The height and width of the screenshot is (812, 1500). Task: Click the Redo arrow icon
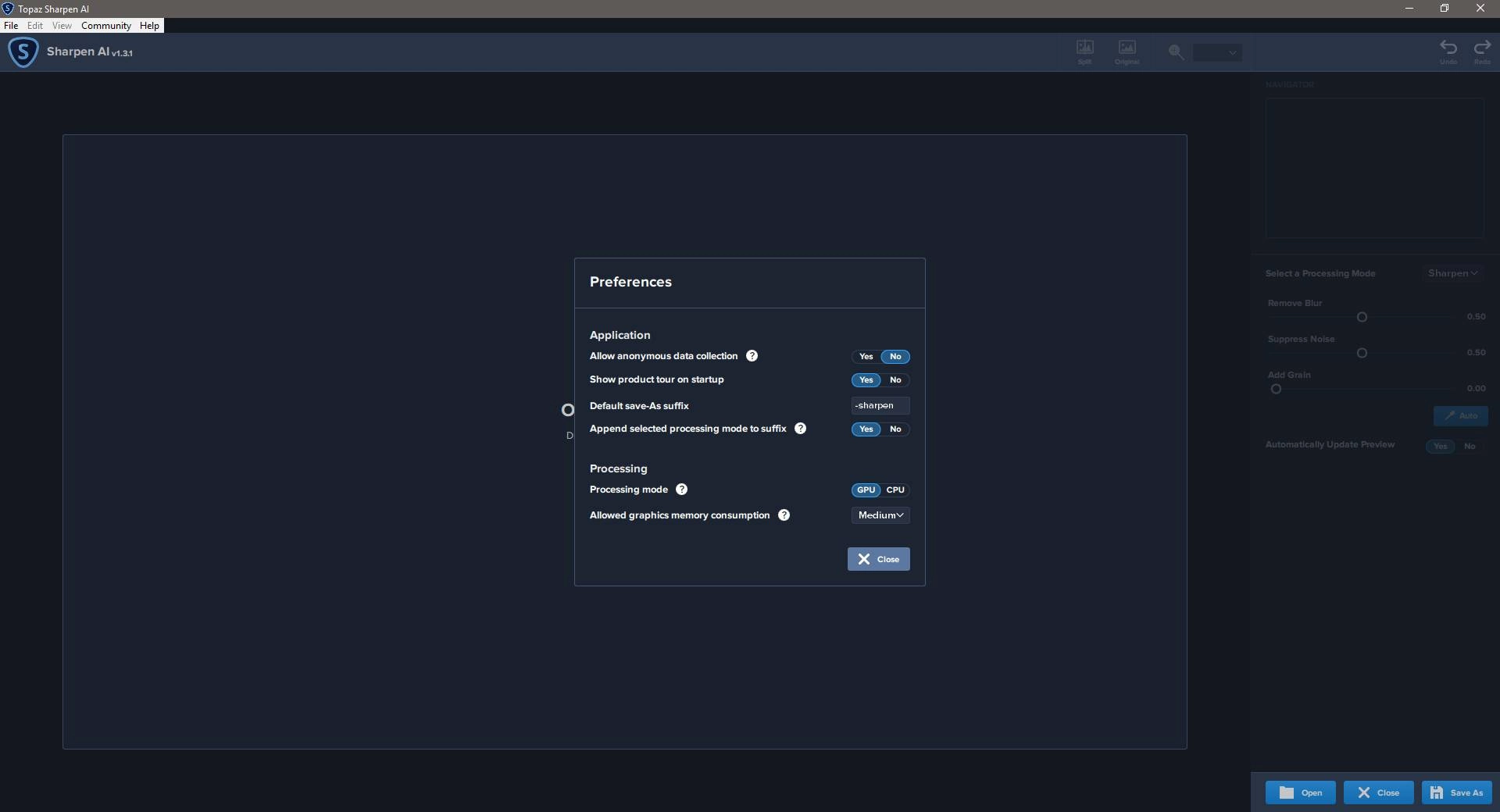[x=1482, y=52]
